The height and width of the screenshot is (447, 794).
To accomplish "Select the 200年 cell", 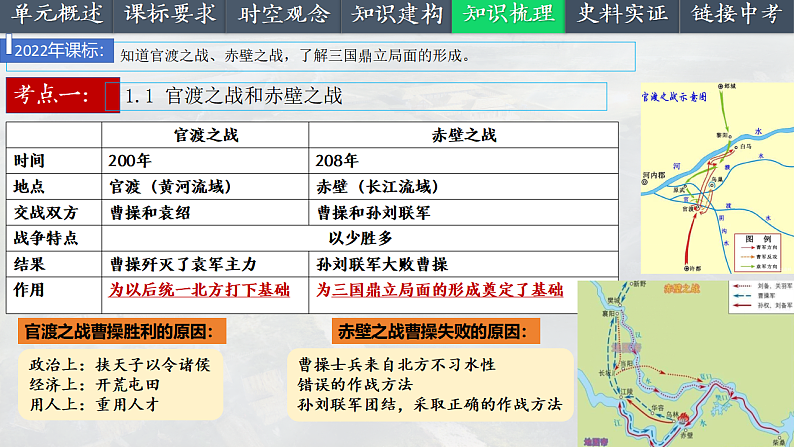I will (205, 161).
